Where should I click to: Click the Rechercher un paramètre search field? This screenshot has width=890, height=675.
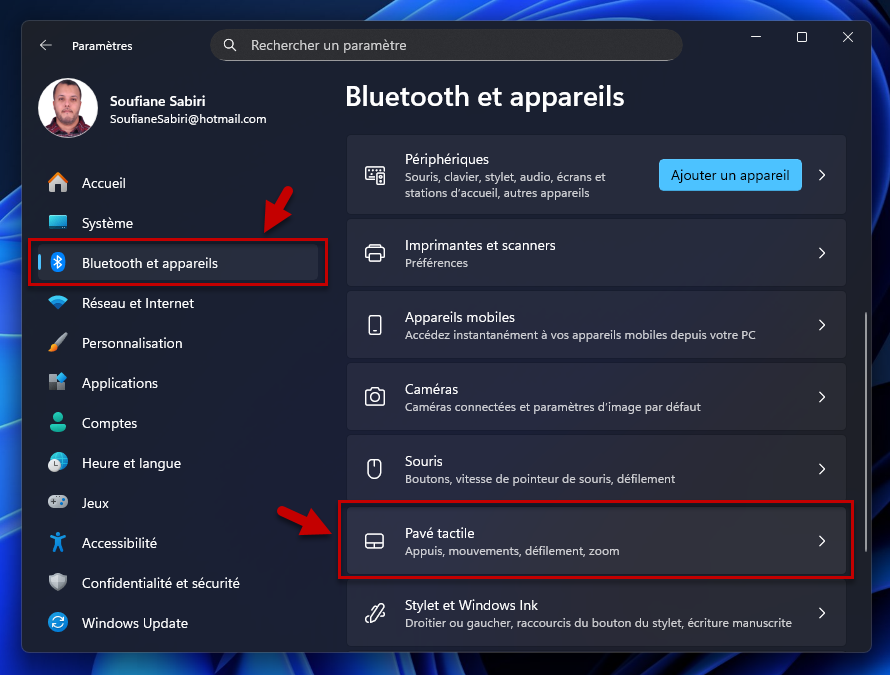(x=445, y=45)
